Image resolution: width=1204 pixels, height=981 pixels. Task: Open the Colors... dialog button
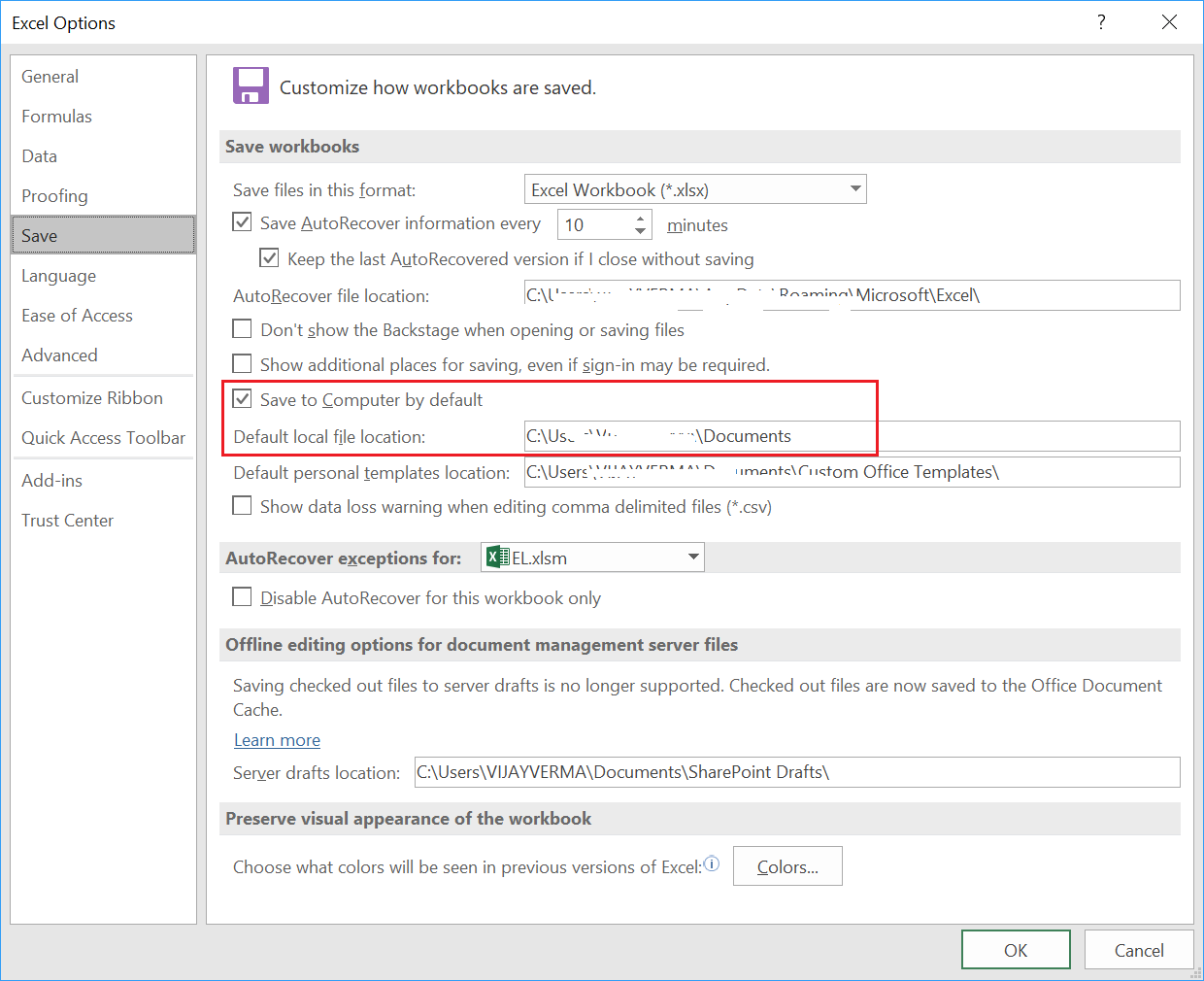tap(787, 866)
